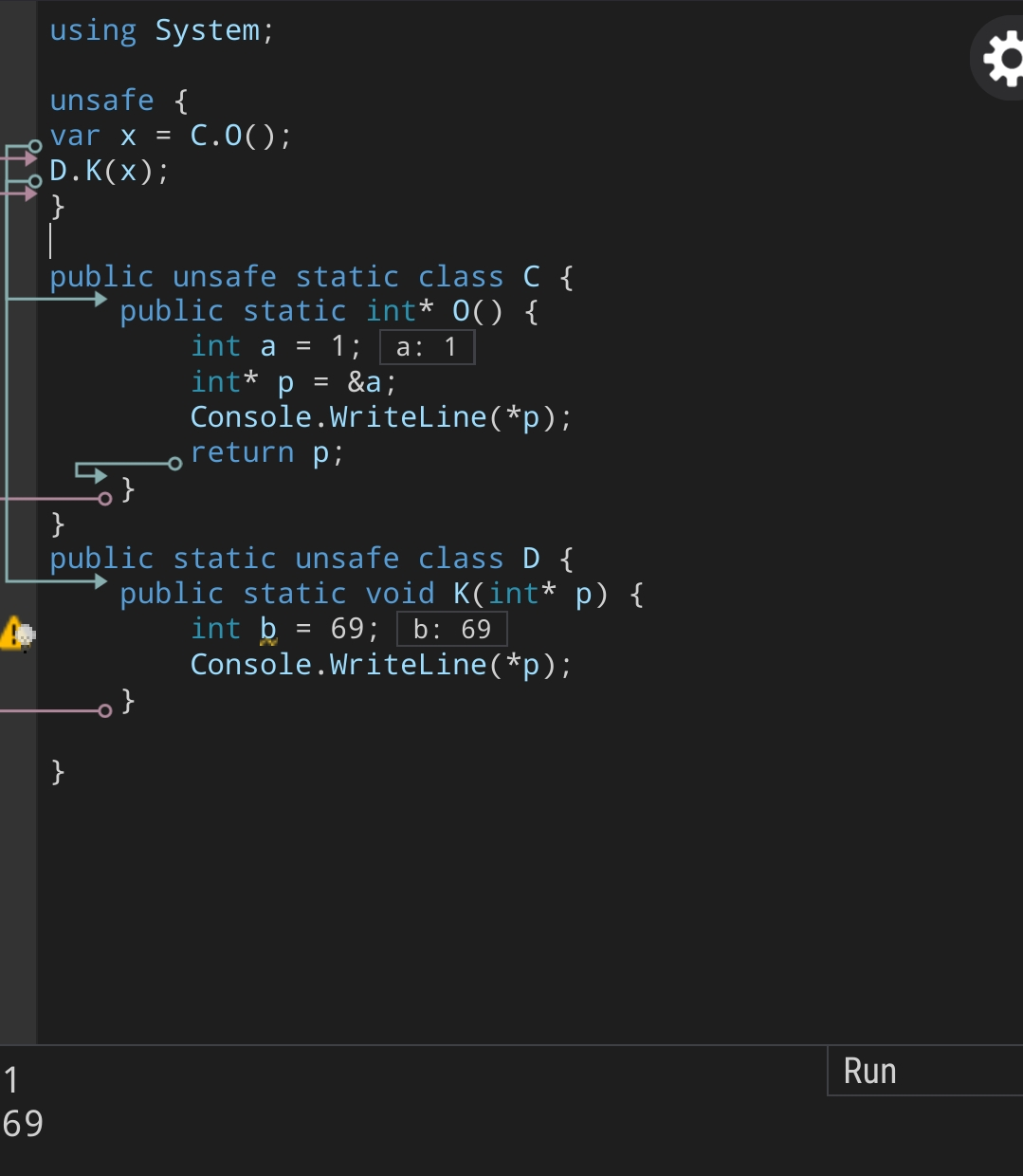Click the inline value hint 'b: 69'
This screenshot has height=1176, width=1023.
452,630
